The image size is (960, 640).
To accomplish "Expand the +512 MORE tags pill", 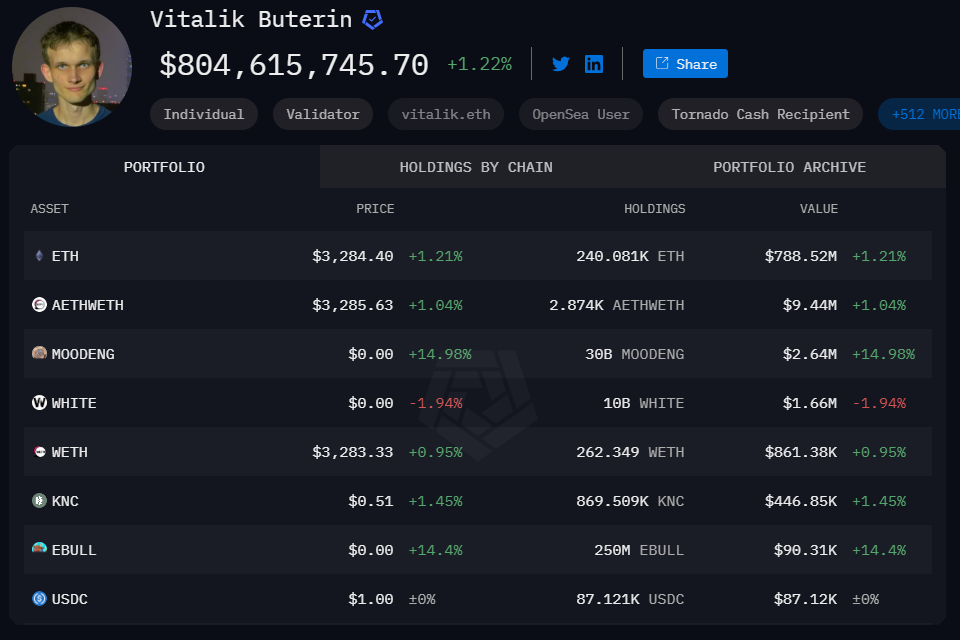I will [x=919, y=114].
